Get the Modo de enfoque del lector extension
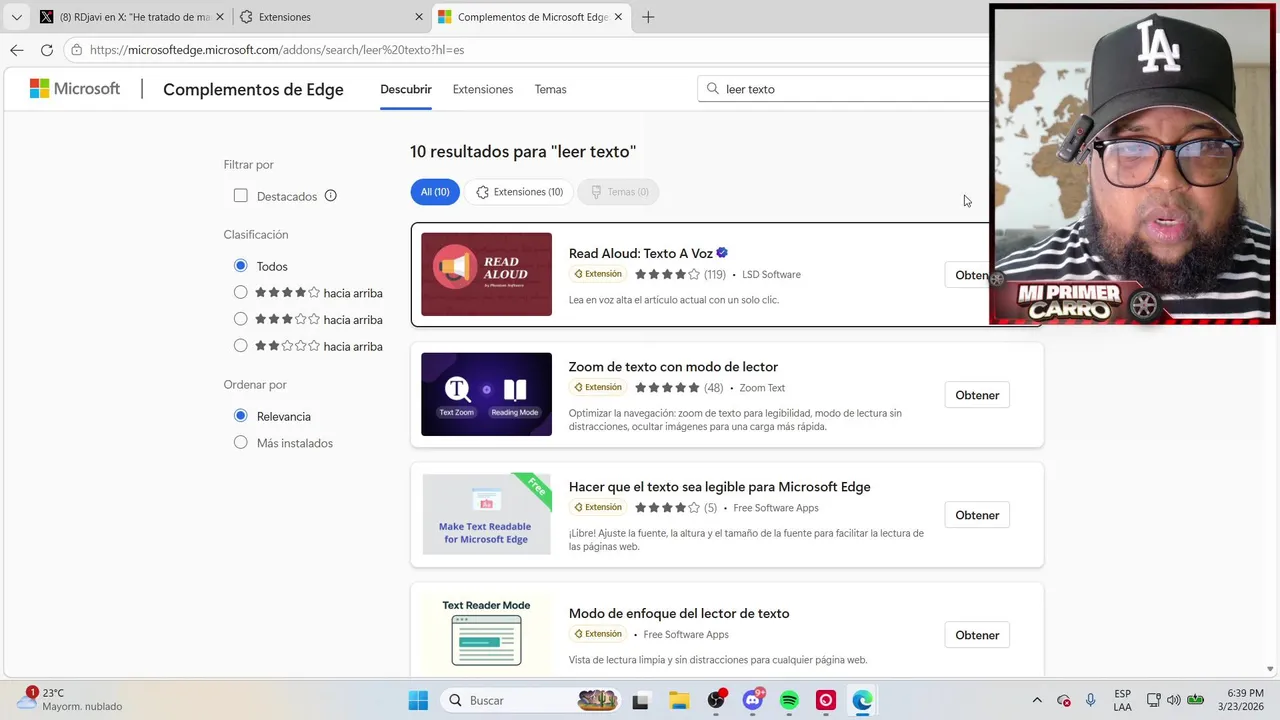 [977, 635]
